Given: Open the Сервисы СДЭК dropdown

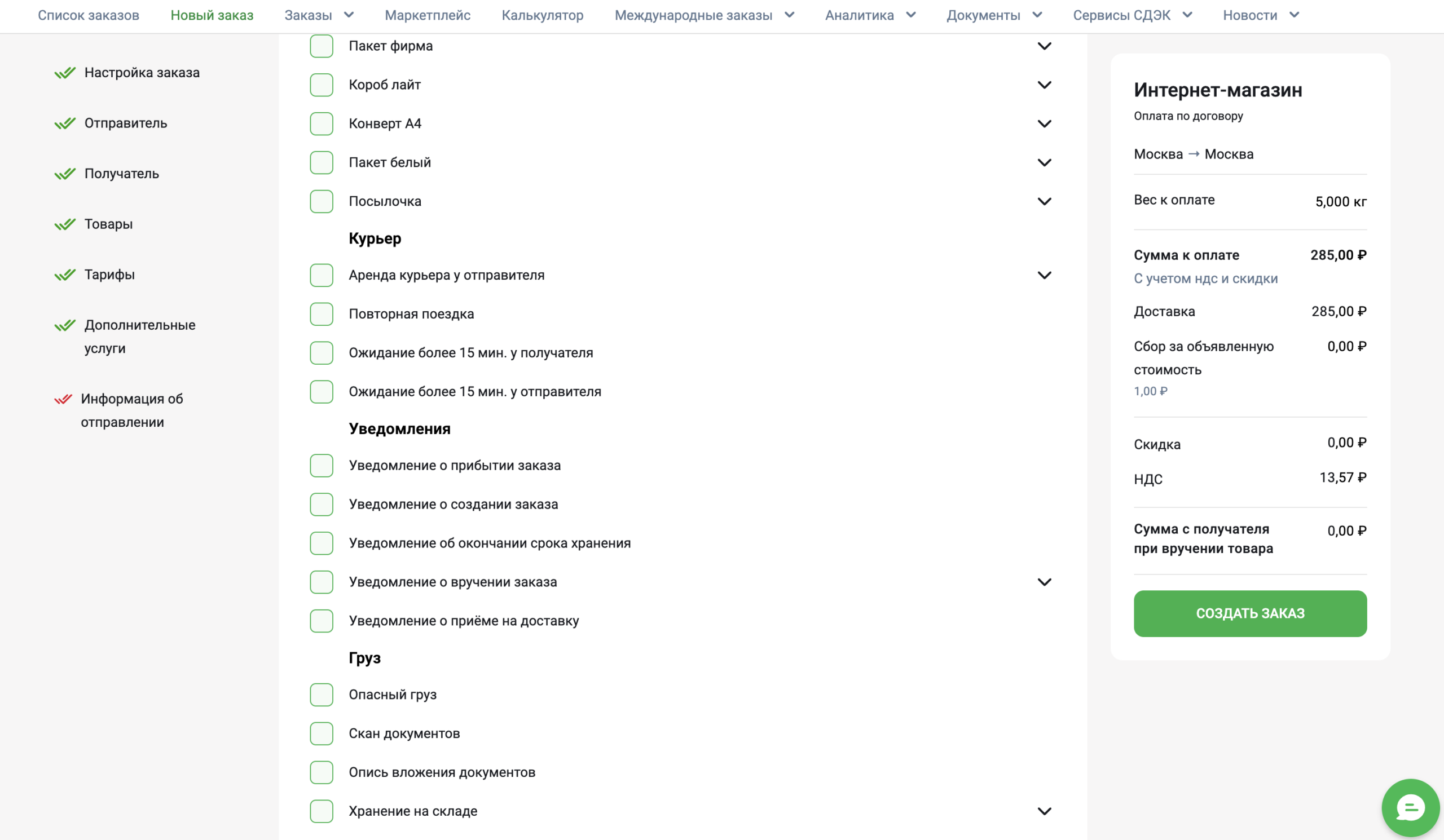Looking at the screenshot, I should 1132,15.
